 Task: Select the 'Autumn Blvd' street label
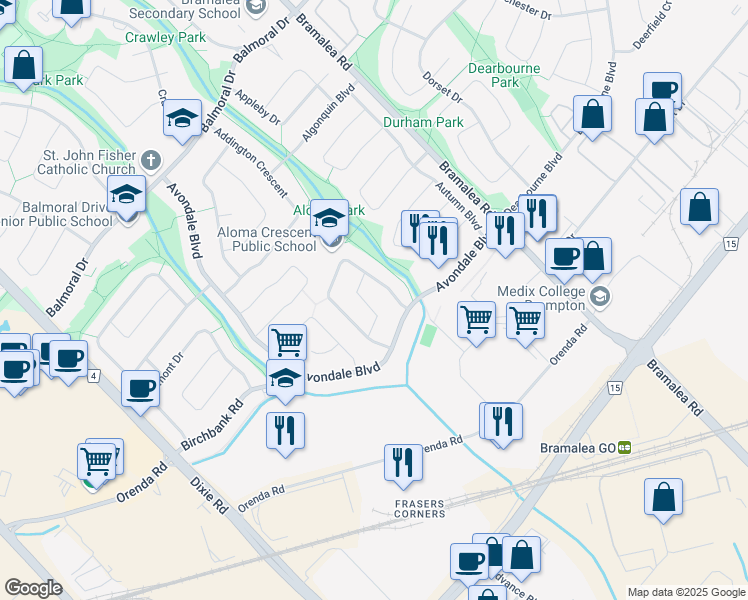tap(458, 205)
